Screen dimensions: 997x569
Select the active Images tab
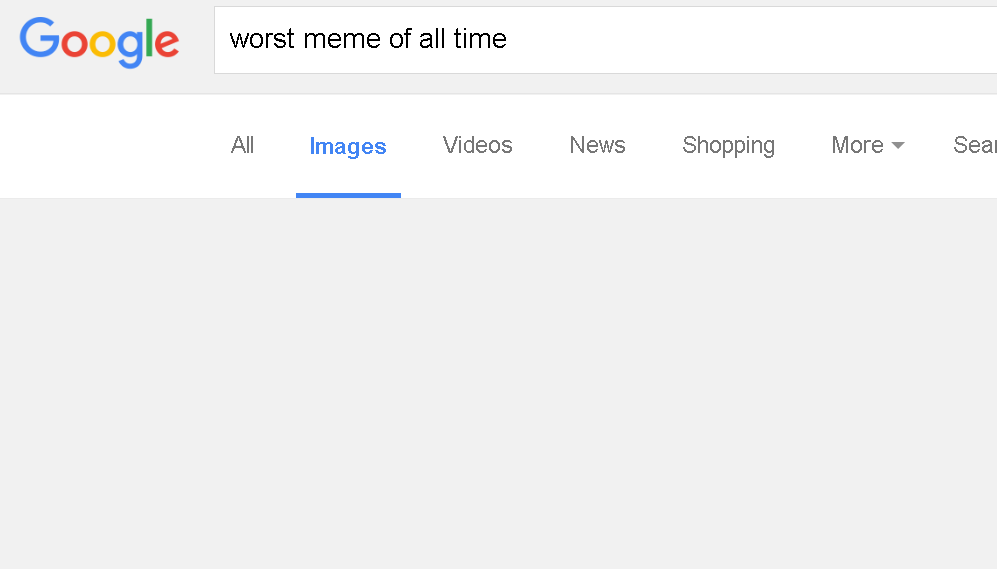348,146
